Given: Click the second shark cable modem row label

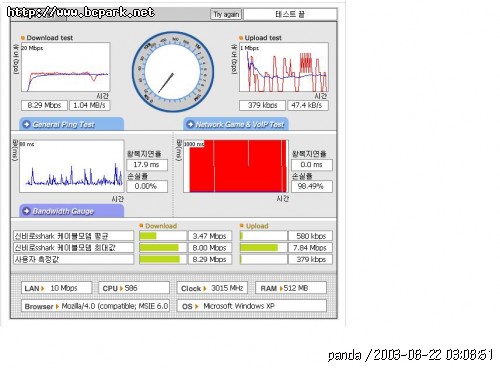Looking at the screenshot, I should click(x=73, y=248).
